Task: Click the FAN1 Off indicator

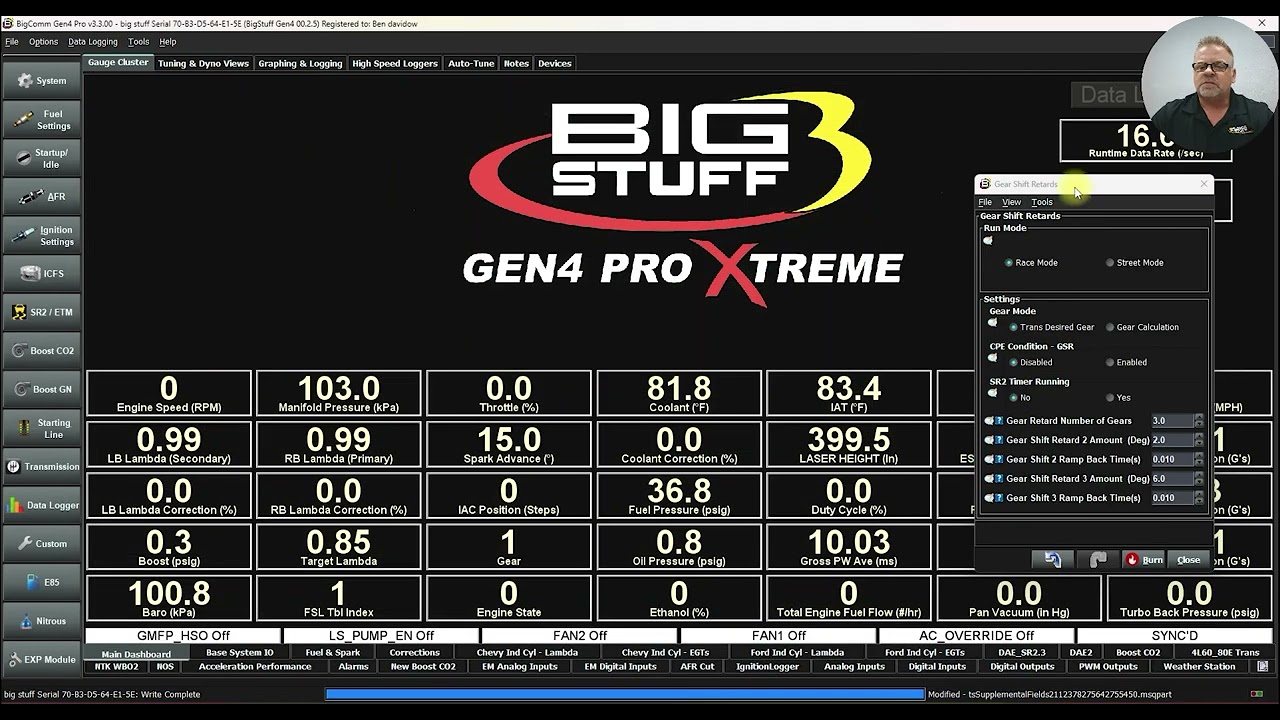Action: point(778,636)
